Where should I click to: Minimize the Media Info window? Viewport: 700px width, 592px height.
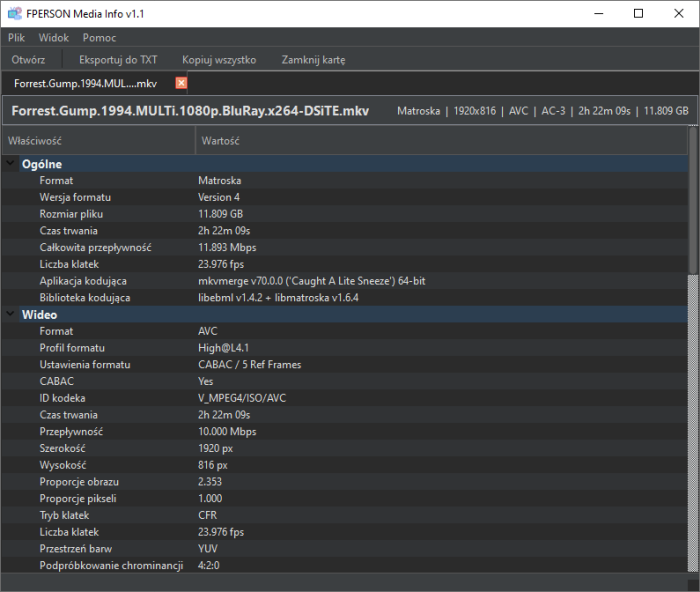coord(599,13)
